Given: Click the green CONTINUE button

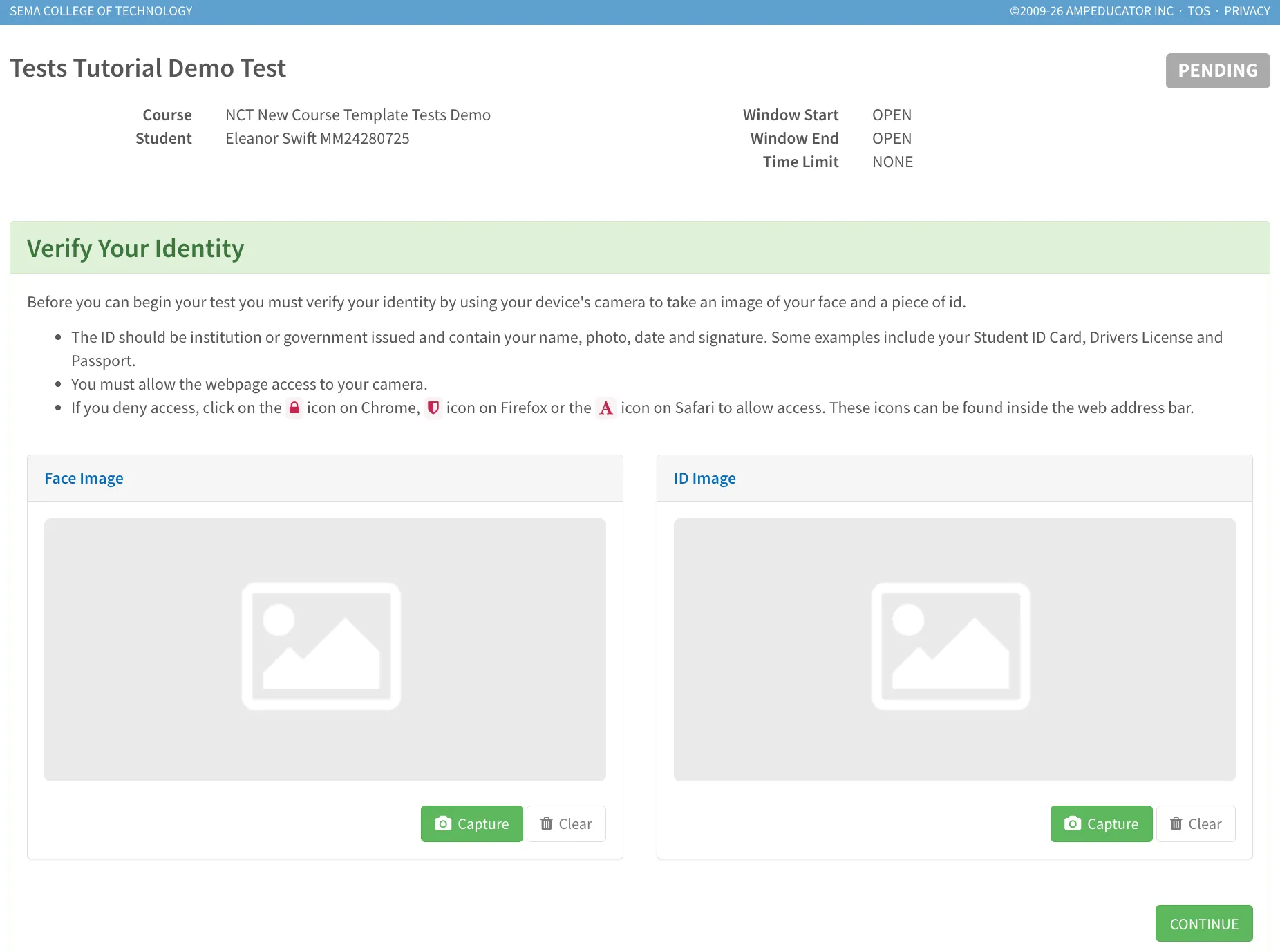Looking at the screenshot, I should 1204,924.
